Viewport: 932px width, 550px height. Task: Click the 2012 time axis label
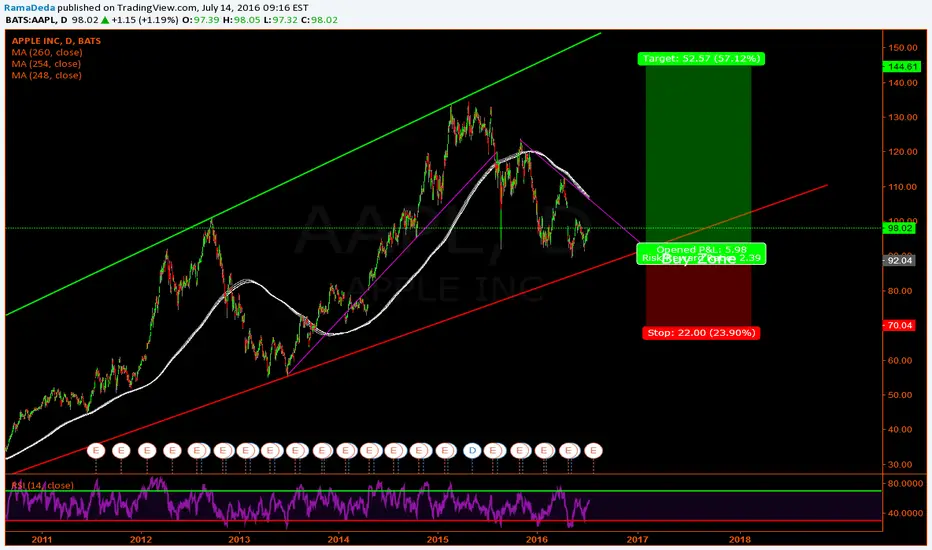tap(141, 539)
